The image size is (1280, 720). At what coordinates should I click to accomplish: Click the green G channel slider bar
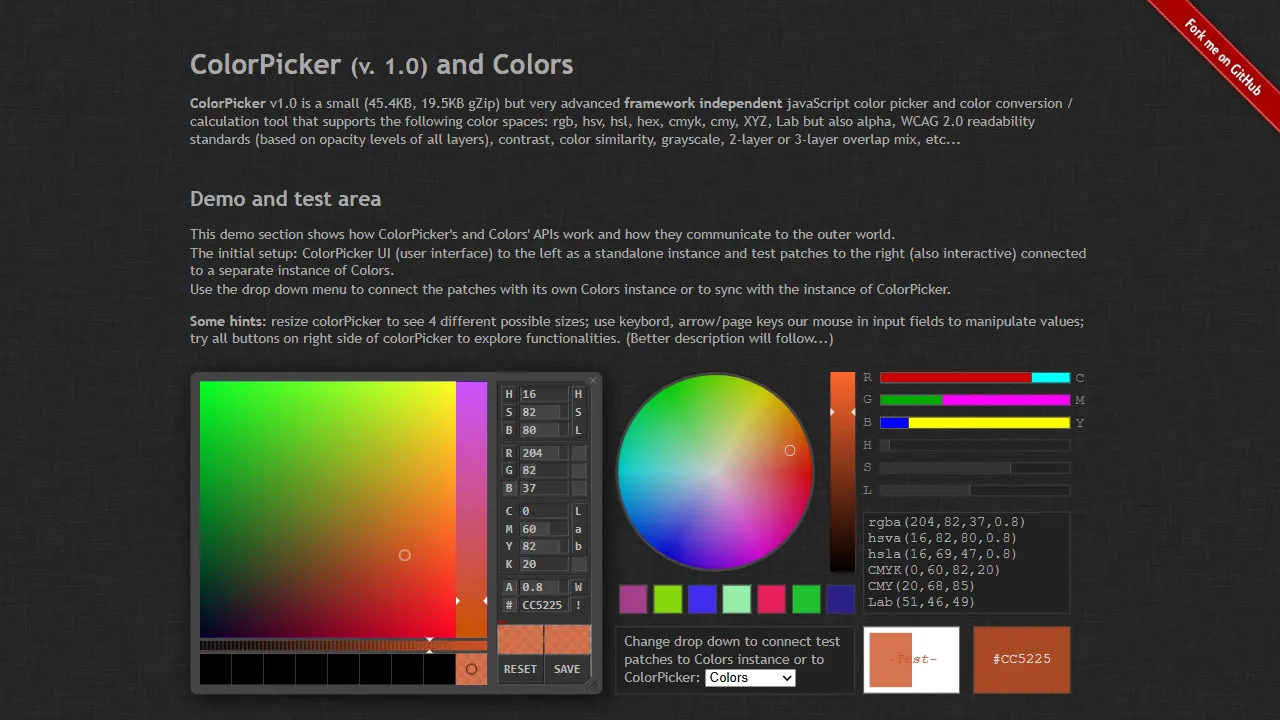click(x=975, y=400)
